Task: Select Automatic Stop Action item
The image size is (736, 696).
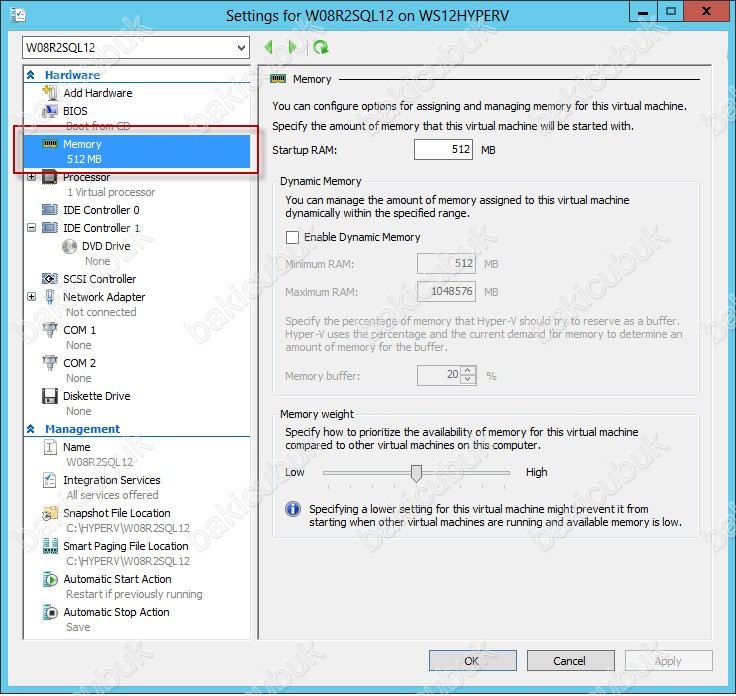Action: pos(116,612)
